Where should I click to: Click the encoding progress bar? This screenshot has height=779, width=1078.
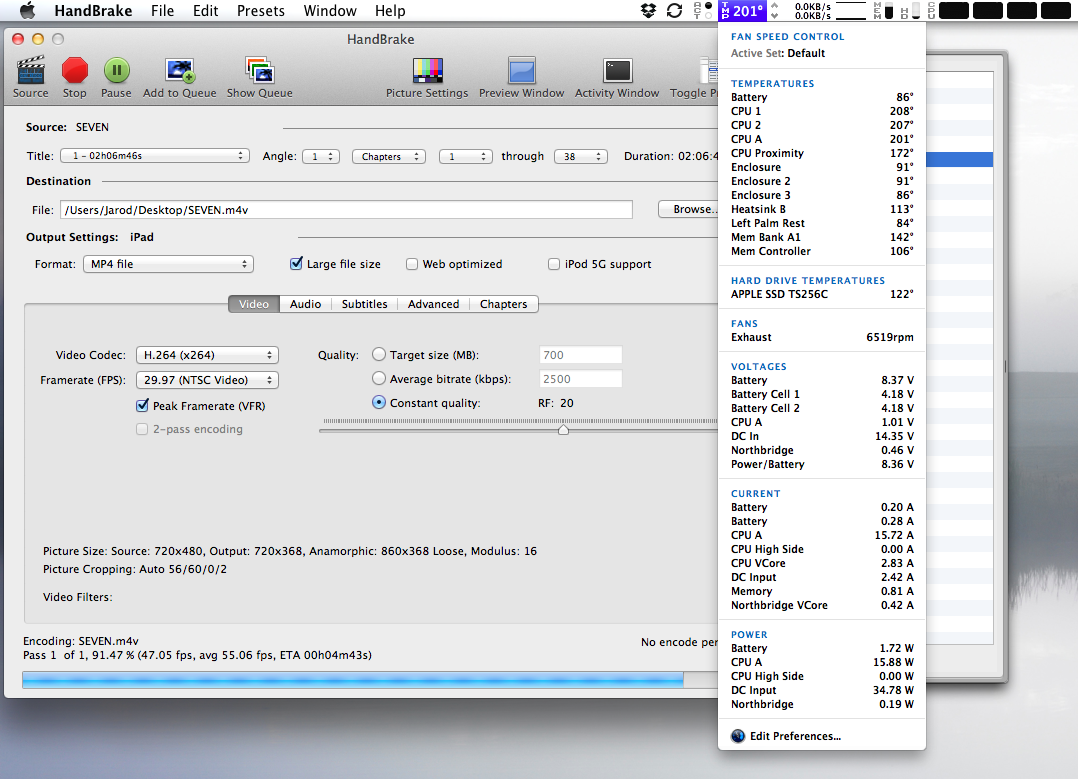[x=370, y=680]
